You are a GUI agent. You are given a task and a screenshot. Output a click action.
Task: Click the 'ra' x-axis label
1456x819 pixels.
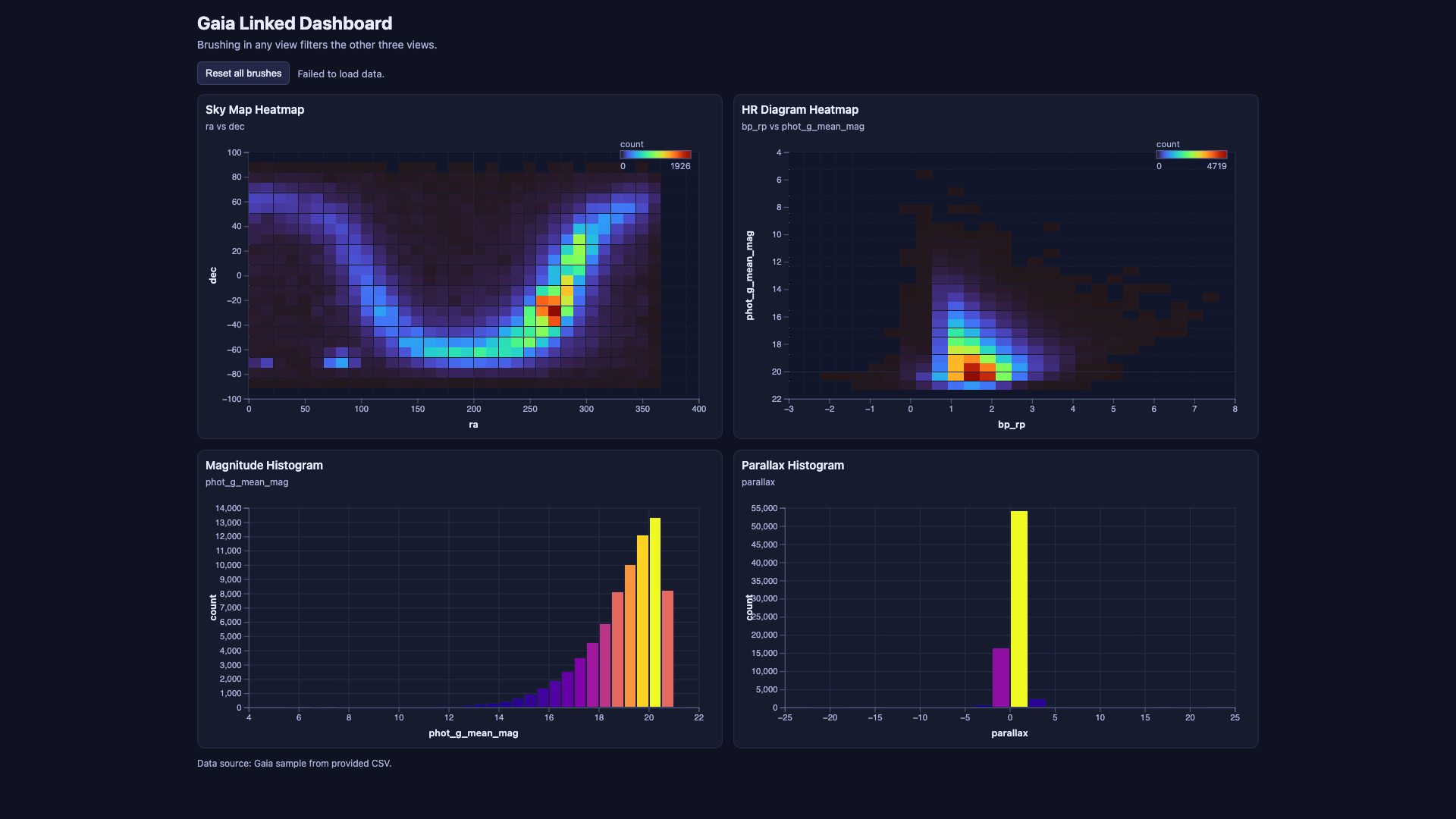tap(473, 425)
